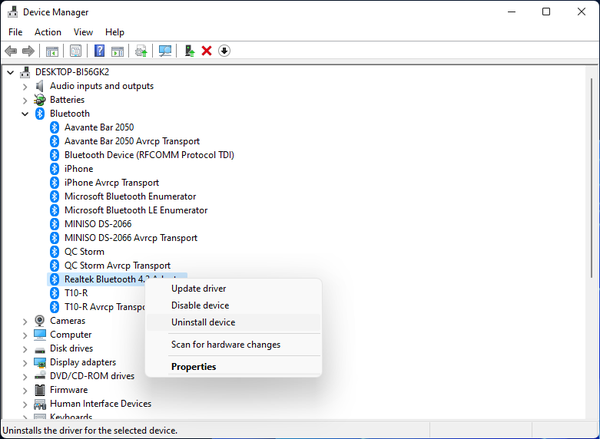This screenshot has height=439, width=600.
Task: Open the View menu
Action: (x=83, y=32)
